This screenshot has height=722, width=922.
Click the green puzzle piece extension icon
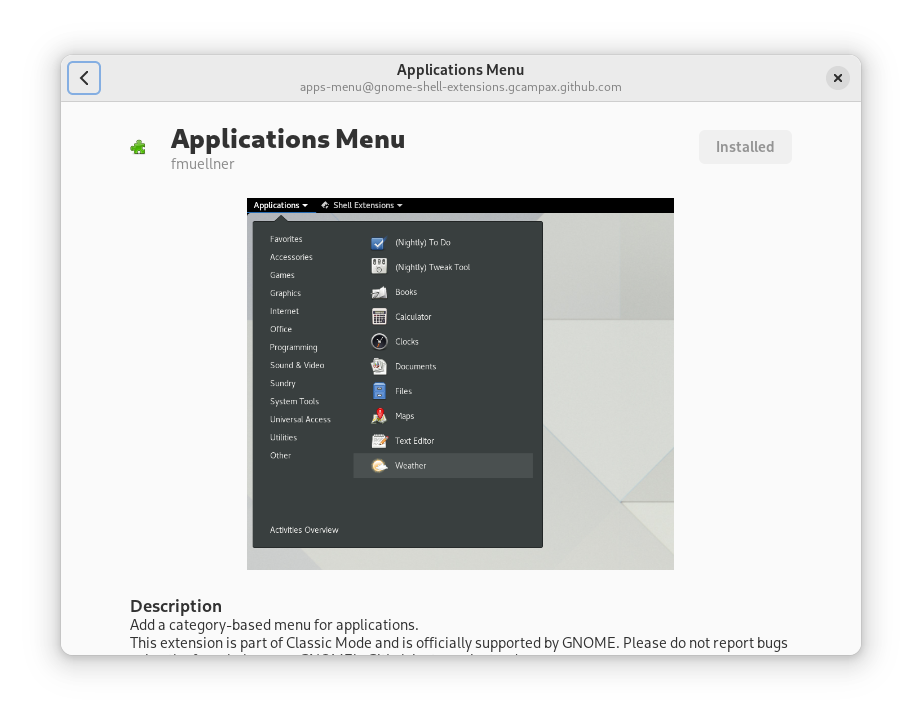[x=139, y=148]
